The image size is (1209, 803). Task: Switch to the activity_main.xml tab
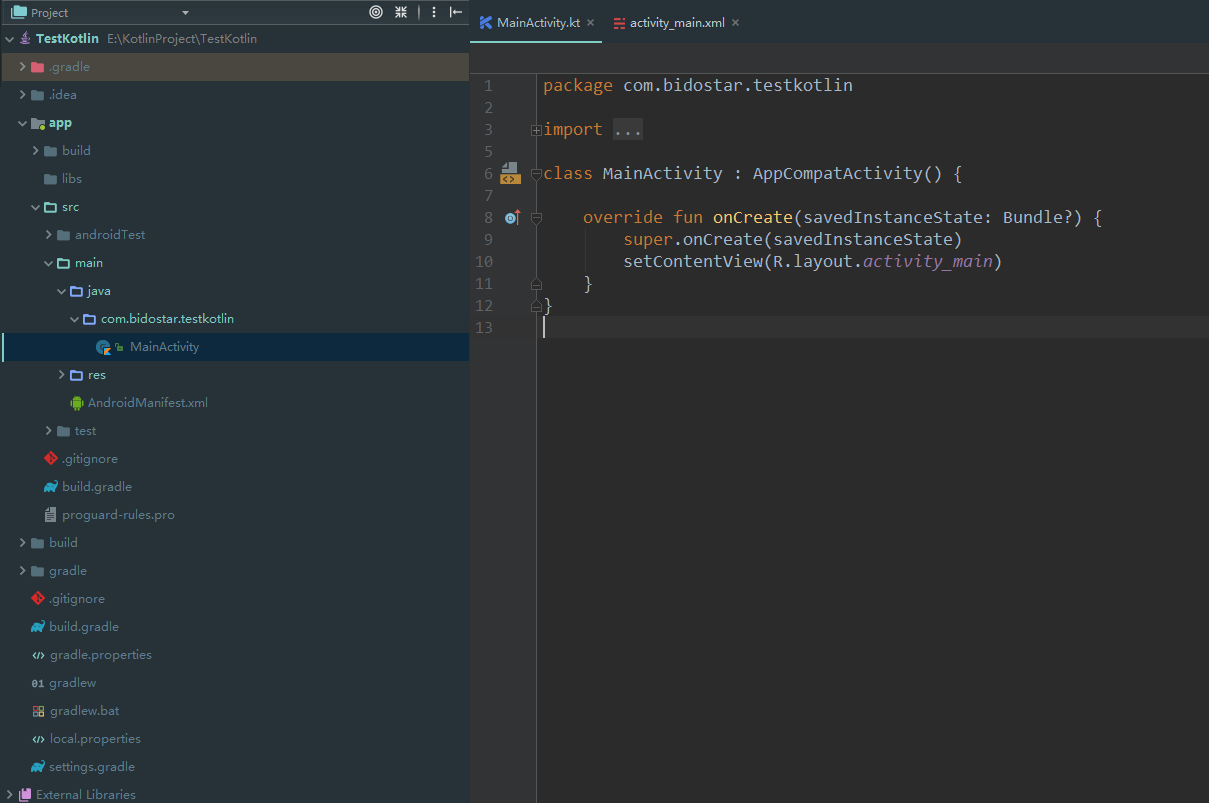pyautogui.click(x=676, y=22)
